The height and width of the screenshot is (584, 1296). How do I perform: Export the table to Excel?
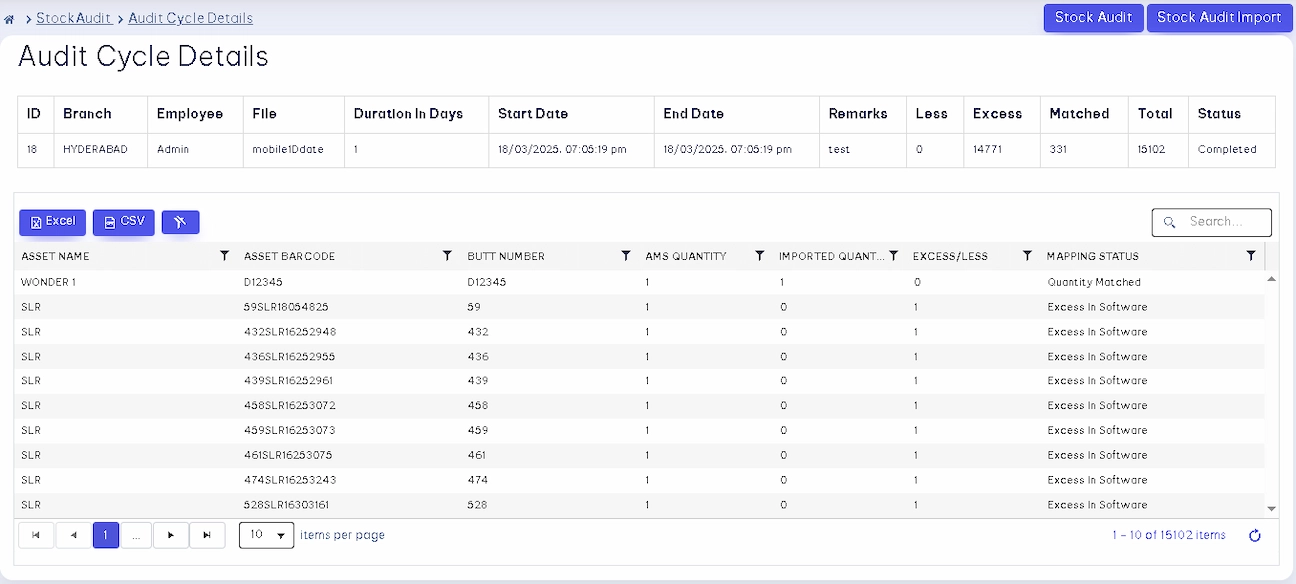click(52, 222)
